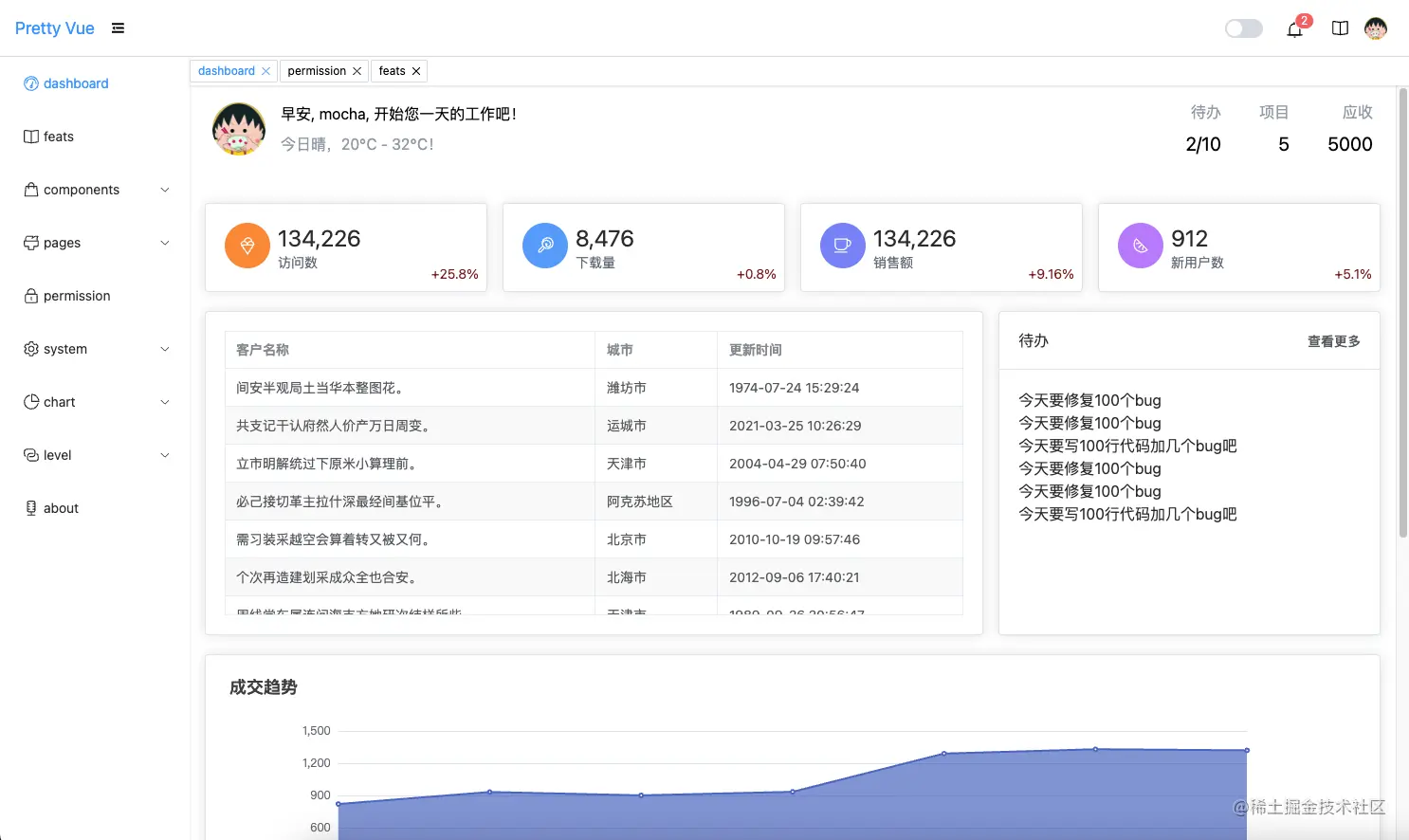Viewport: 1409px width, 840px height.
Task: Select dashboard in the sidebar
Action: click(75, 83)
